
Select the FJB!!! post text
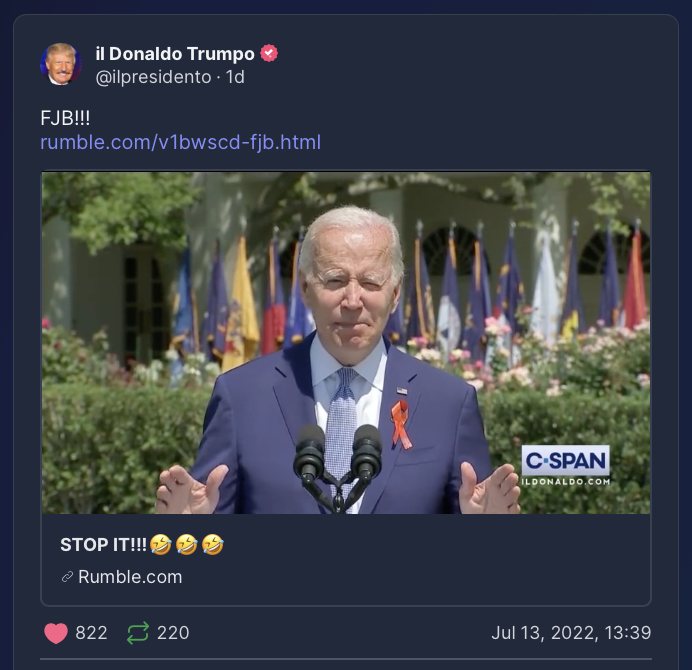tap(65, 118)
